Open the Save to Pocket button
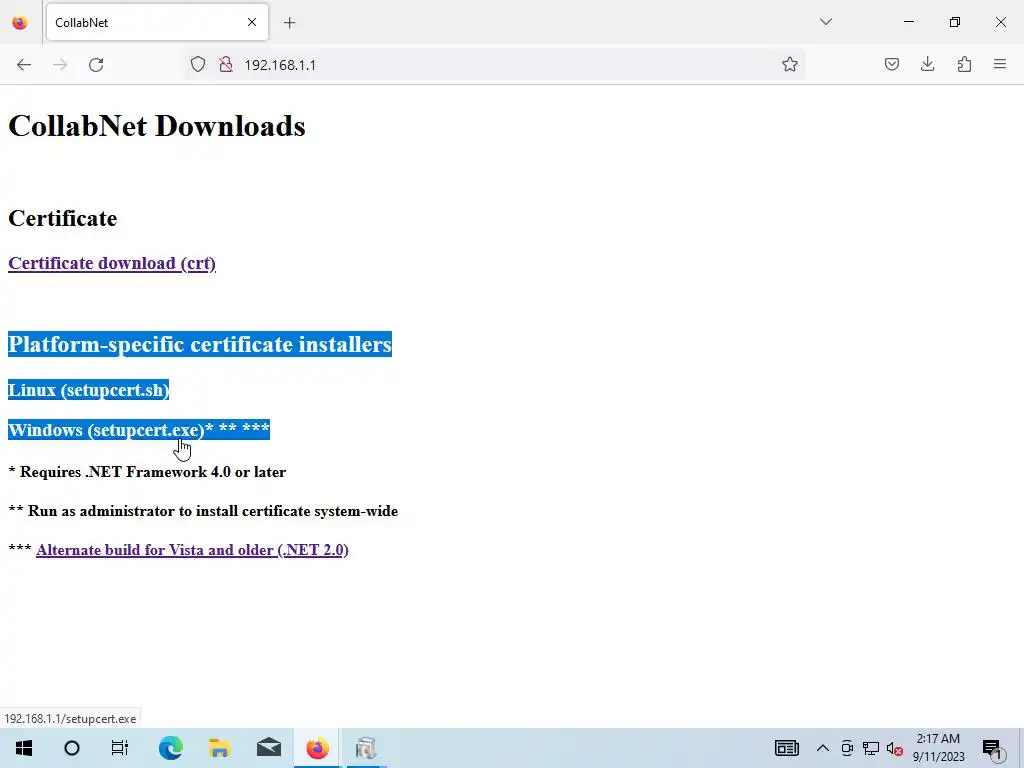The height and width of the screenshot is (768, 1024). click(x=891, y=64)
